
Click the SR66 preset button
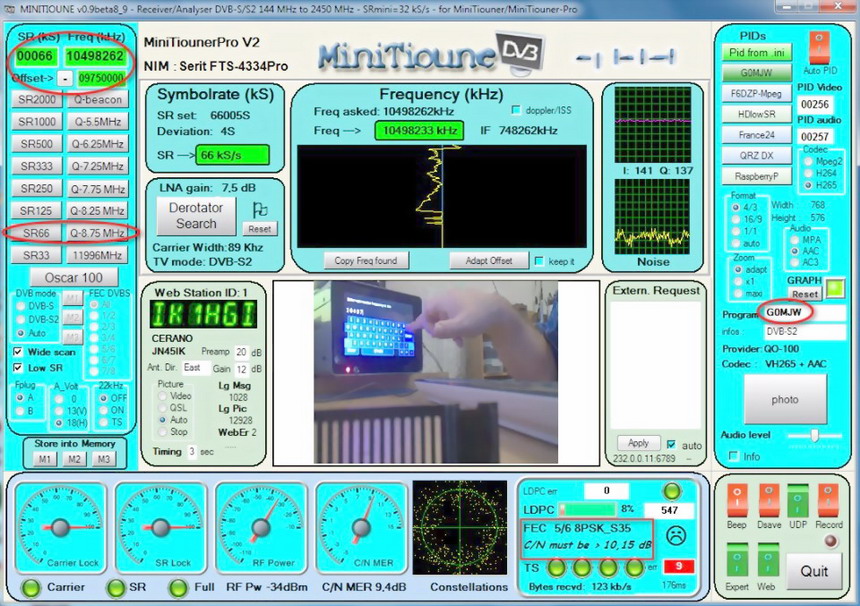(x=37, y=233)
